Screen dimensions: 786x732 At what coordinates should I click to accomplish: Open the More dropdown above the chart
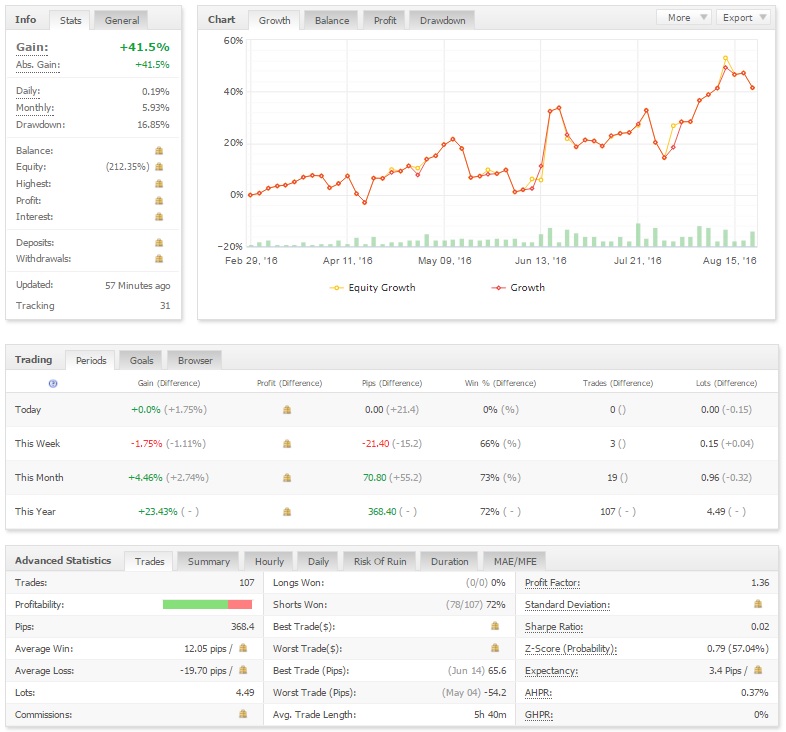coord(683,18)
